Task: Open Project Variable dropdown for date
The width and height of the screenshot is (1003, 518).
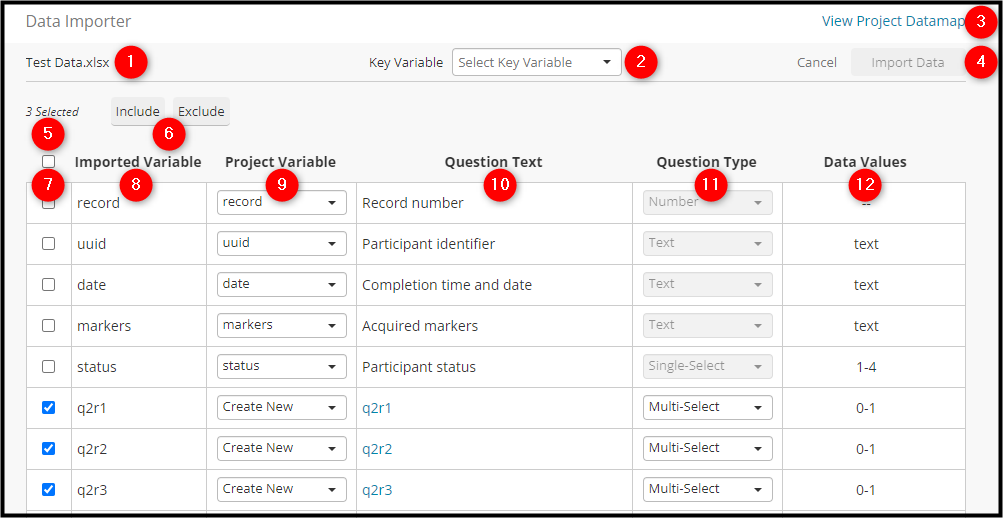Action: 281,285
